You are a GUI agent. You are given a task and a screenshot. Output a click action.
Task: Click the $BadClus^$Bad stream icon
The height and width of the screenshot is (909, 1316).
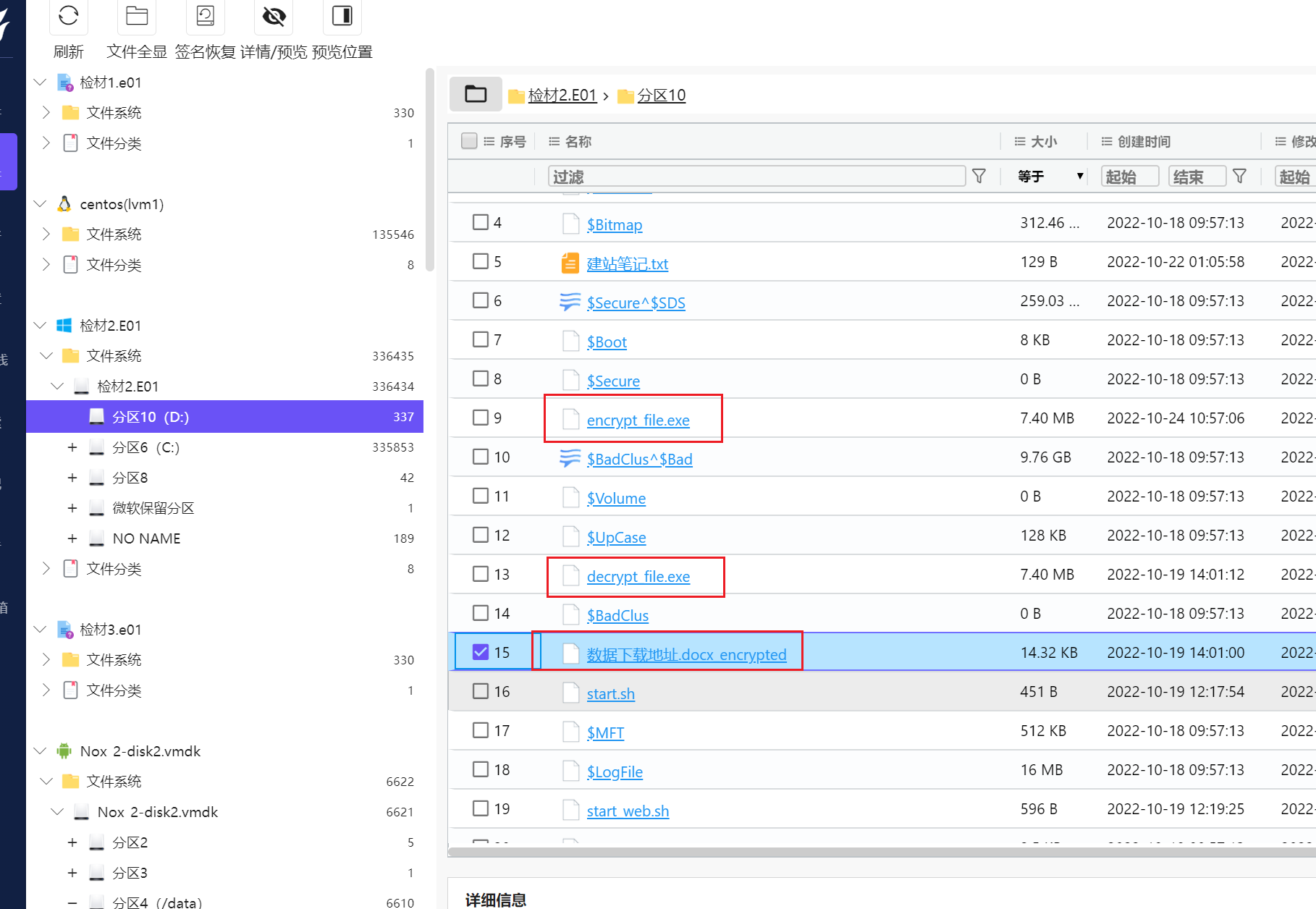coord(570,458)
